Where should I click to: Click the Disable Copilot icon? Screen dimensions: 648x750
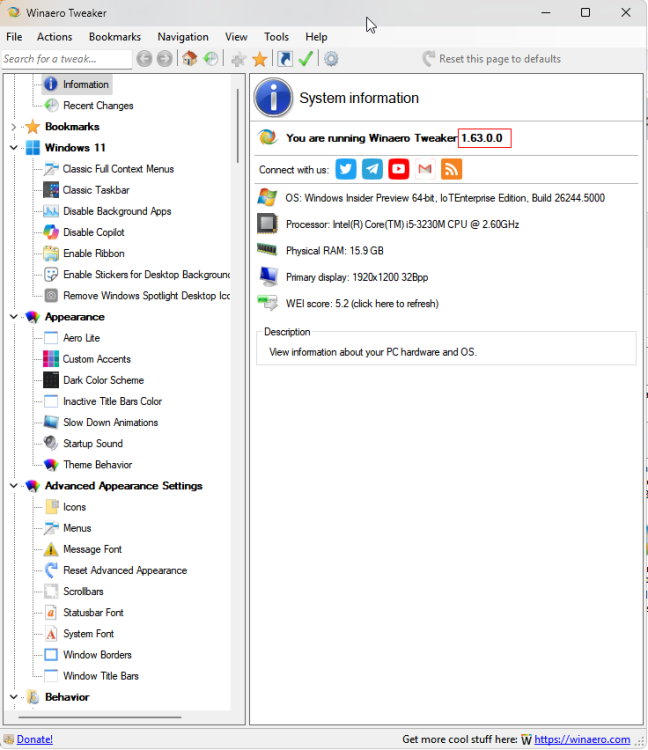point(51,232)
